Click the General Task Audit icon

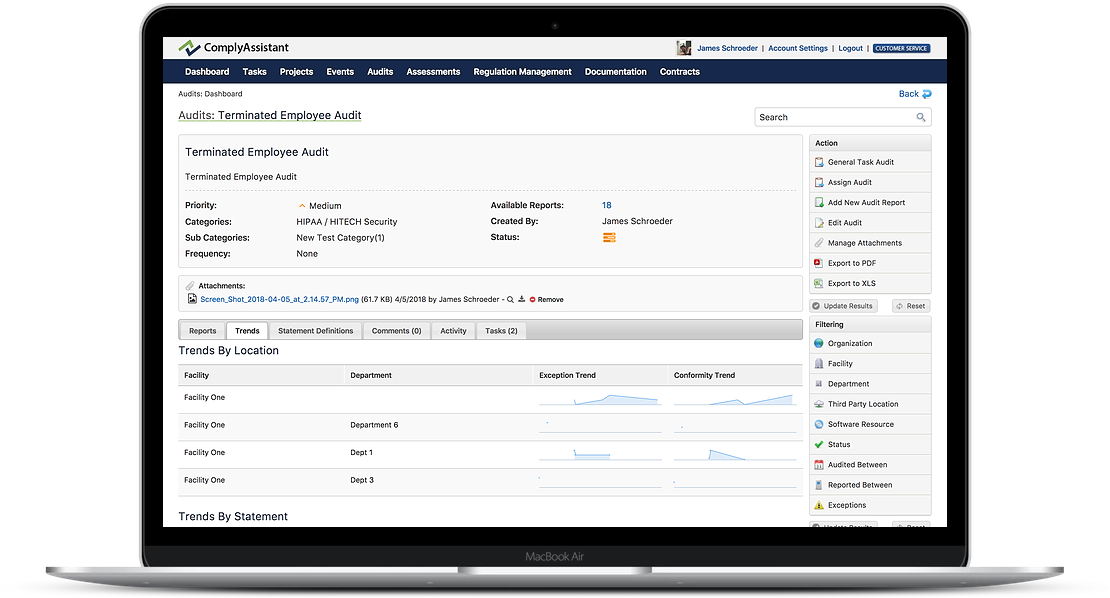click(x=819, y=162)
